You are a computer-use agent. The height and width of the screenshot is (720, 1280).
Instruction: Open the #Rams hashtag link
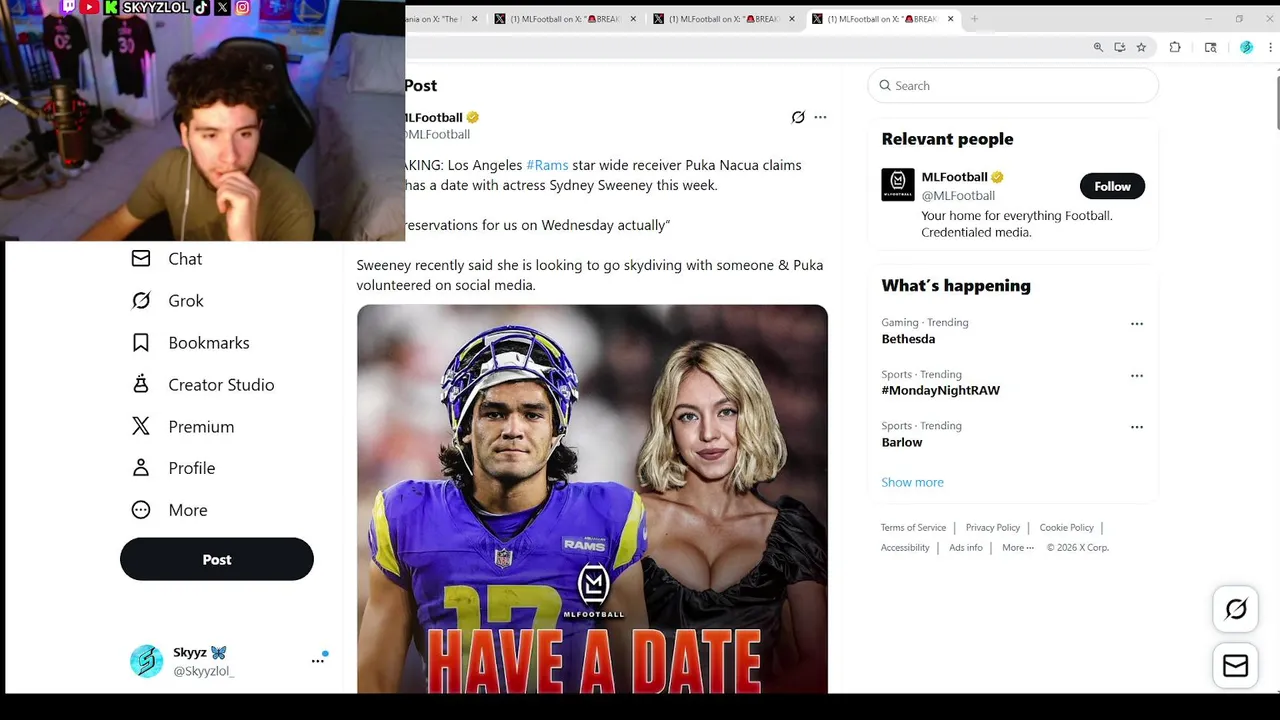(x=547, y=165)
